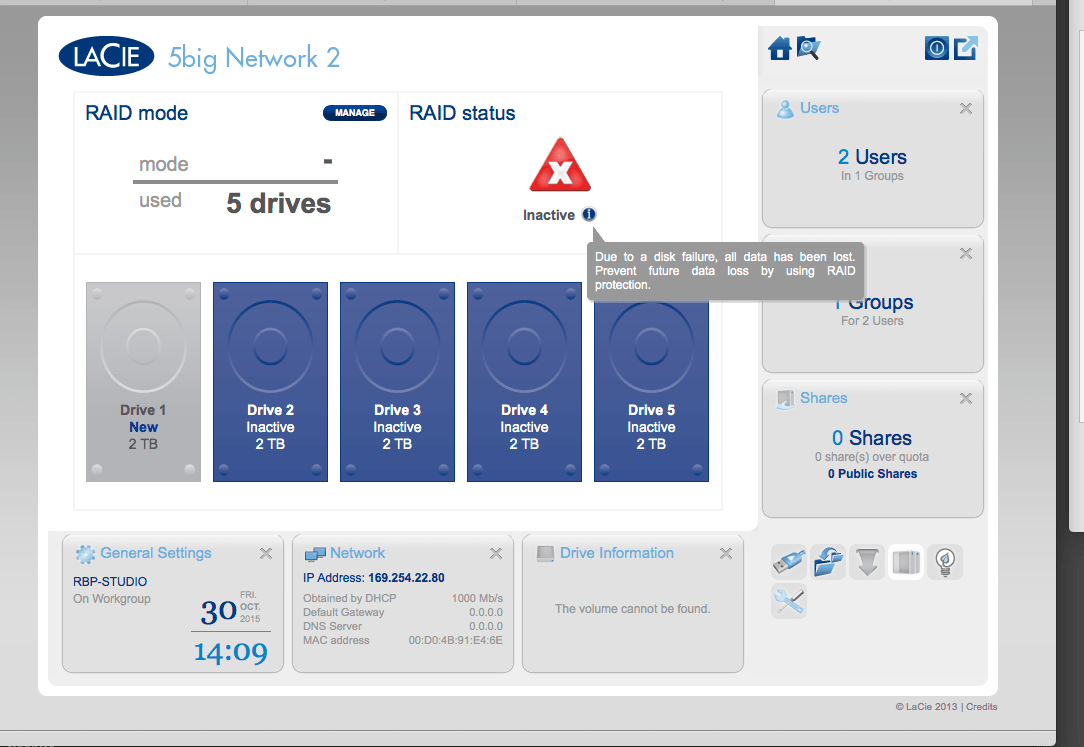This screenshot has height=747, width=1084.
Task: Click the LaCie logo
Action: coord(106,56)
